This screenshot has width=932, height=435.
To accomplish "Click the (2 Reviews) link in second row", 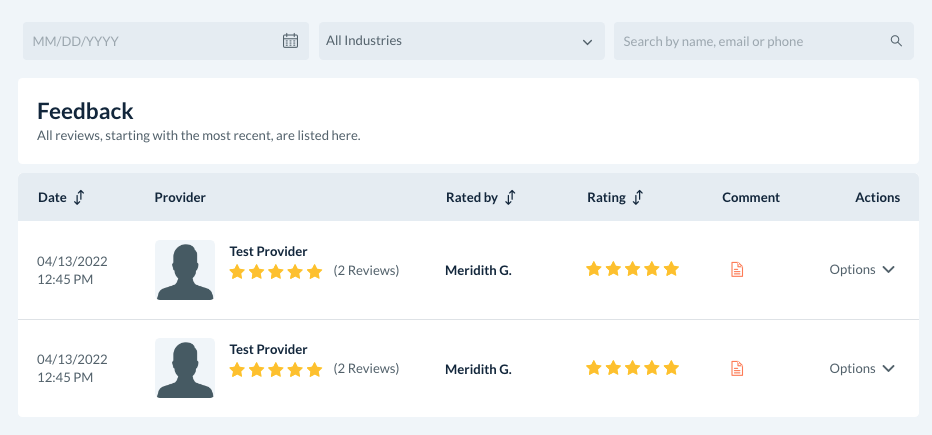I will [x=366, y=369].
